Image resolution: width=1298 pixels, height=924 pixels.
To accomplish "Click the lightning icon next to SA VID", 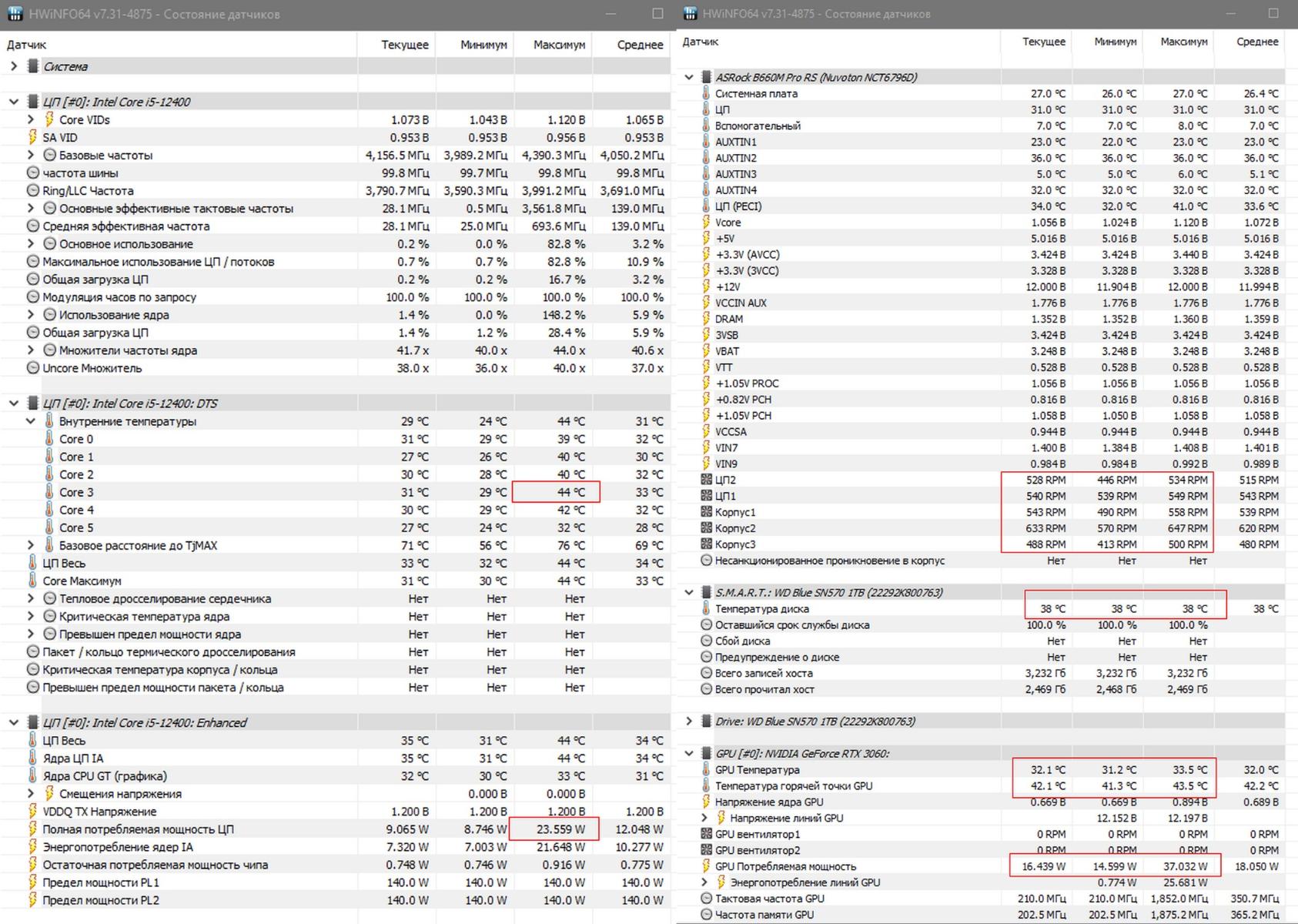I will (x=32, y=137).
